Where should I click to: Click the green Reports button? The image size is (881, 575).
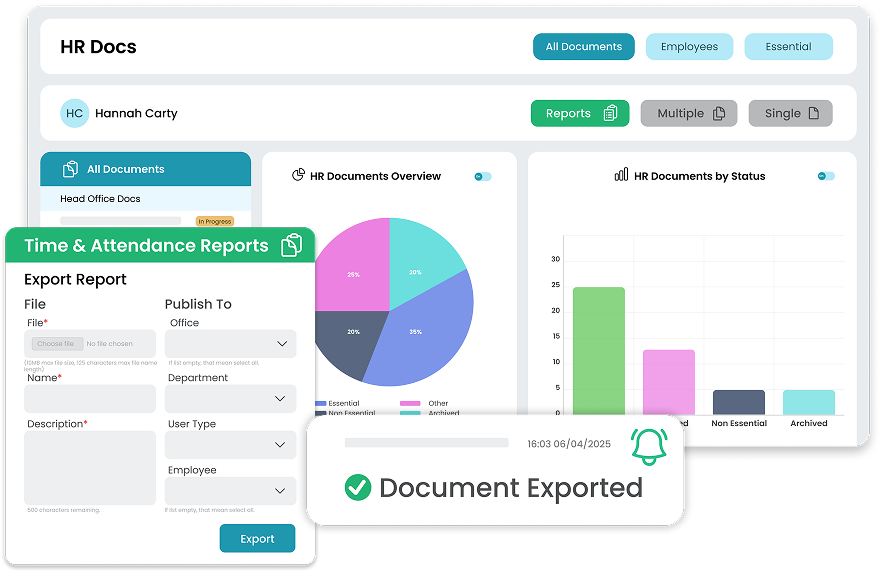pyautogui.click(x=580, y=113)
